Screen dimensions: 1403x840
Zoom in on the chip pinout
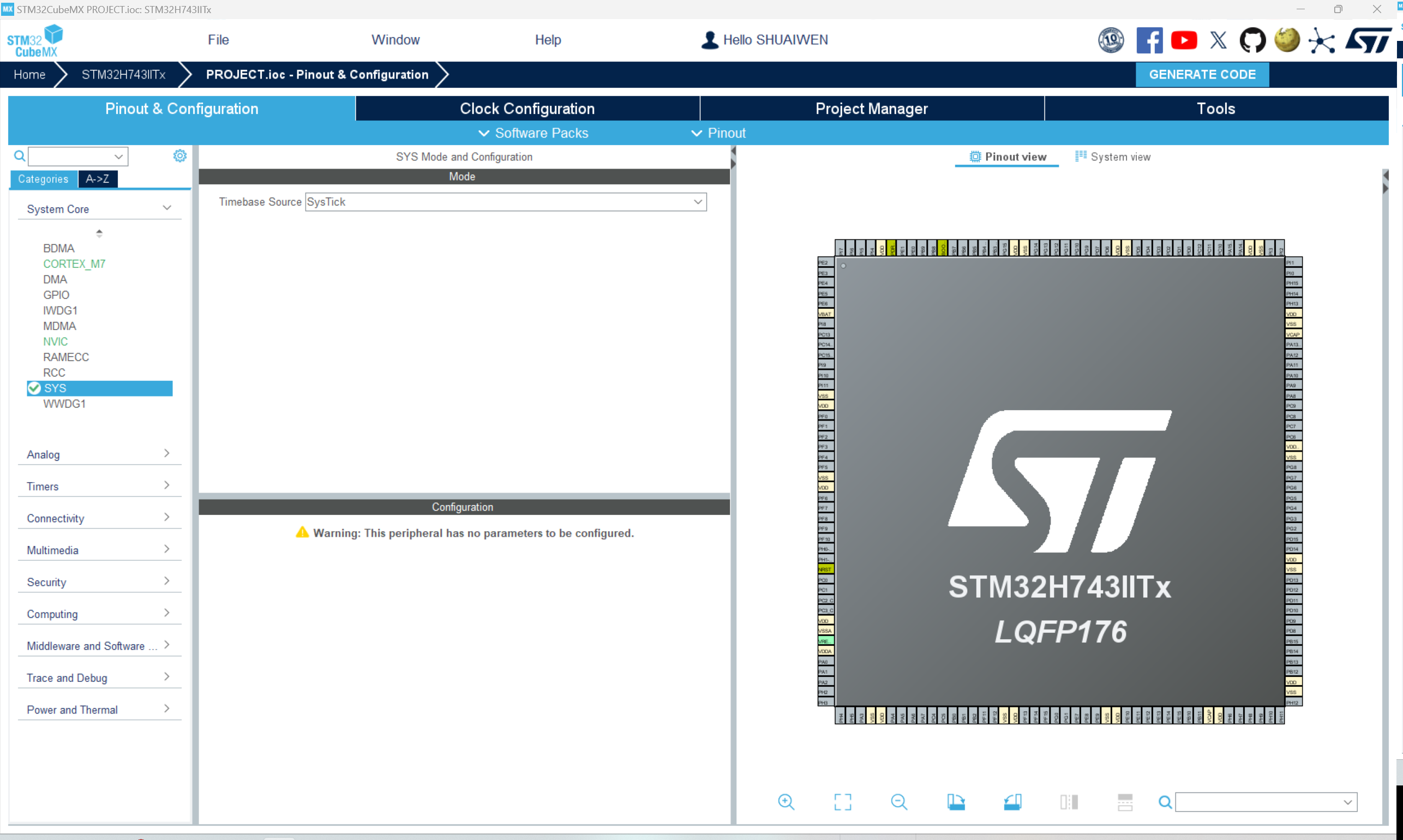(786, 801)
